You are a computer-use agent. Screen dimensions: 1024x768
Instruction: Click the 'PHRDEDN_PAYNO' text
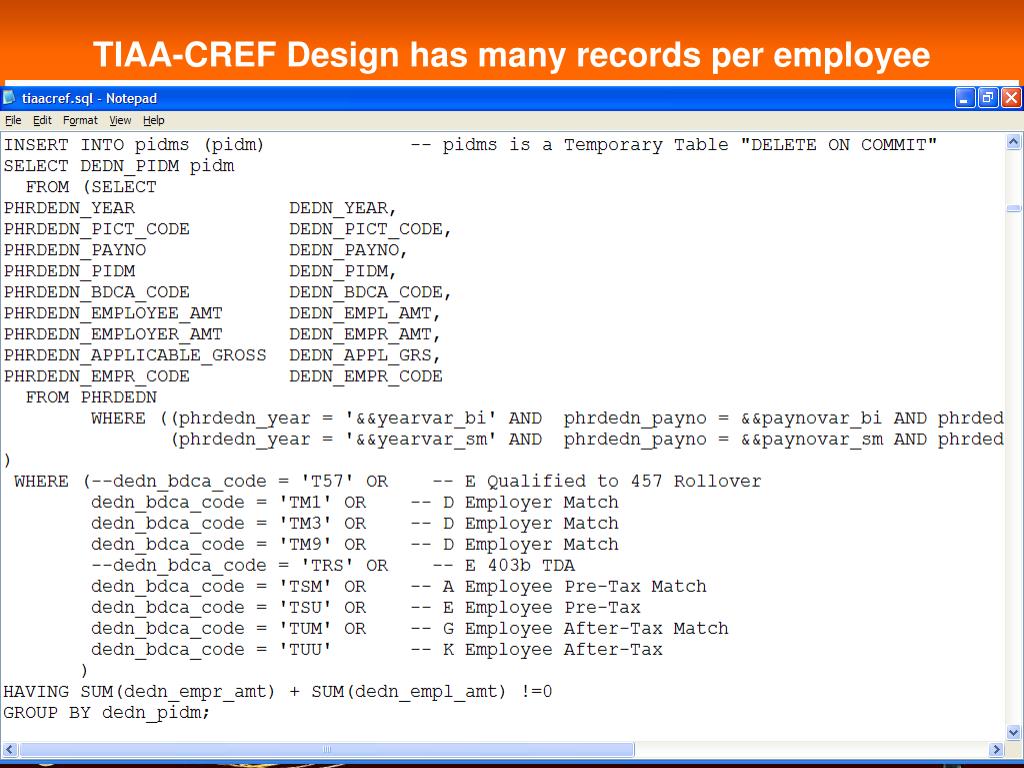(75, 250)
